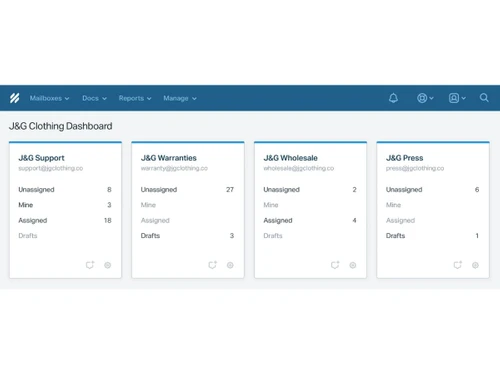Screen dimensions: 500x375
Task: Open Assigned folder in J&G Wholesale
Action: (x=310, y=220)
